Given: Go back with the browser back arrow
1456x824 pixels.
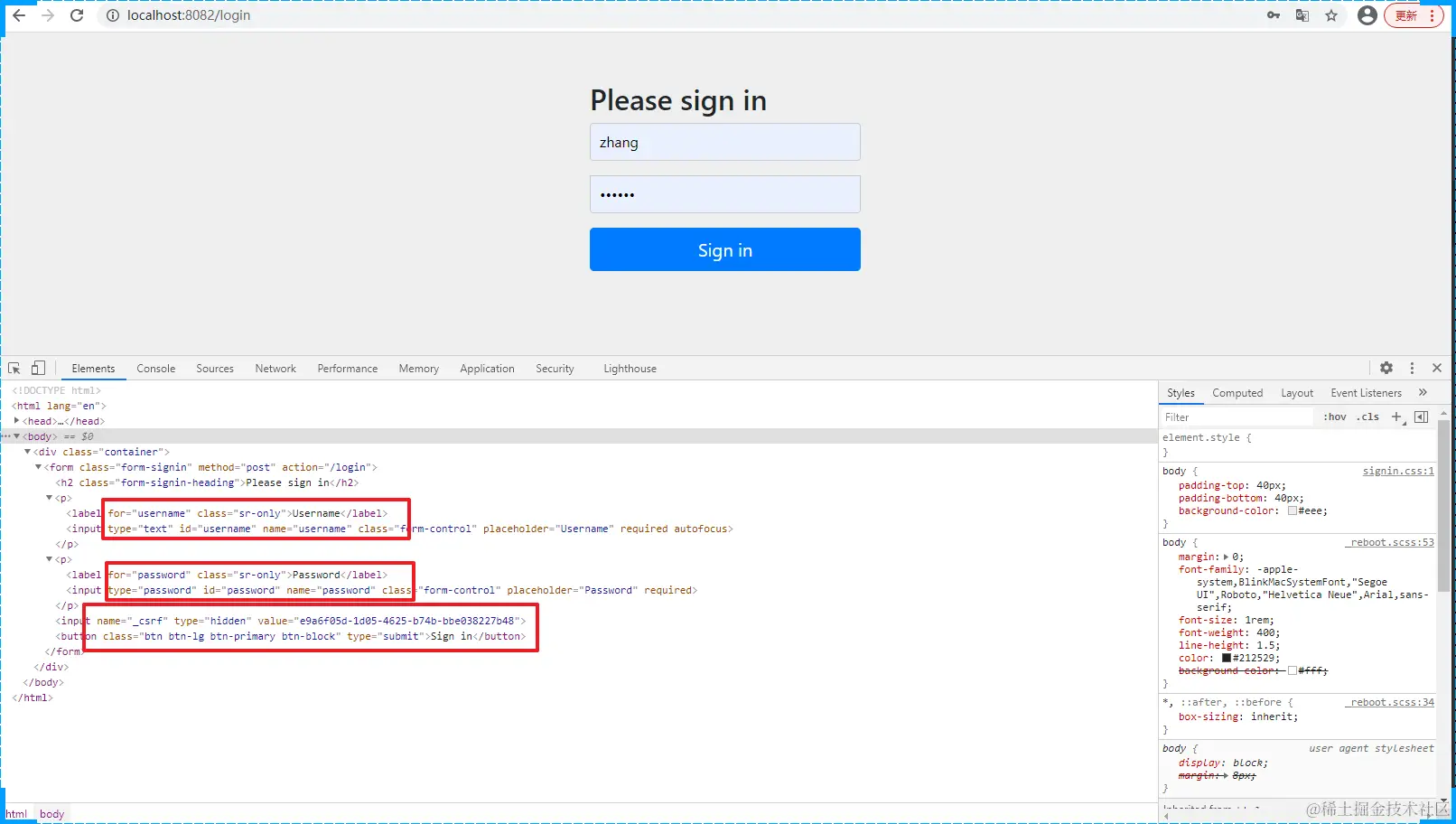Looking at the screenshot, I should tap(19, 15).
